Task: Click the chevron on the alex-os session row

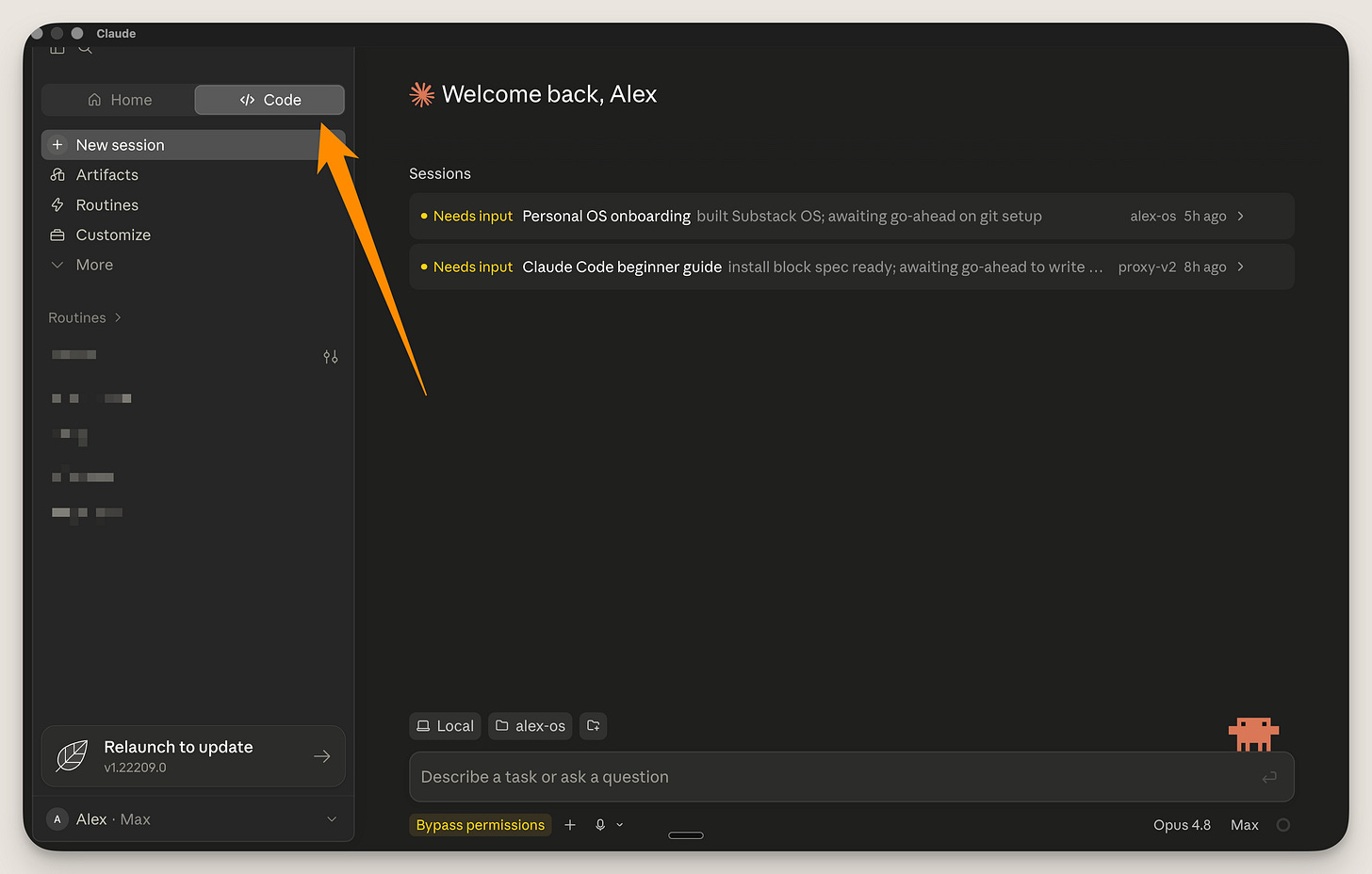Action: click(1241, 217)
